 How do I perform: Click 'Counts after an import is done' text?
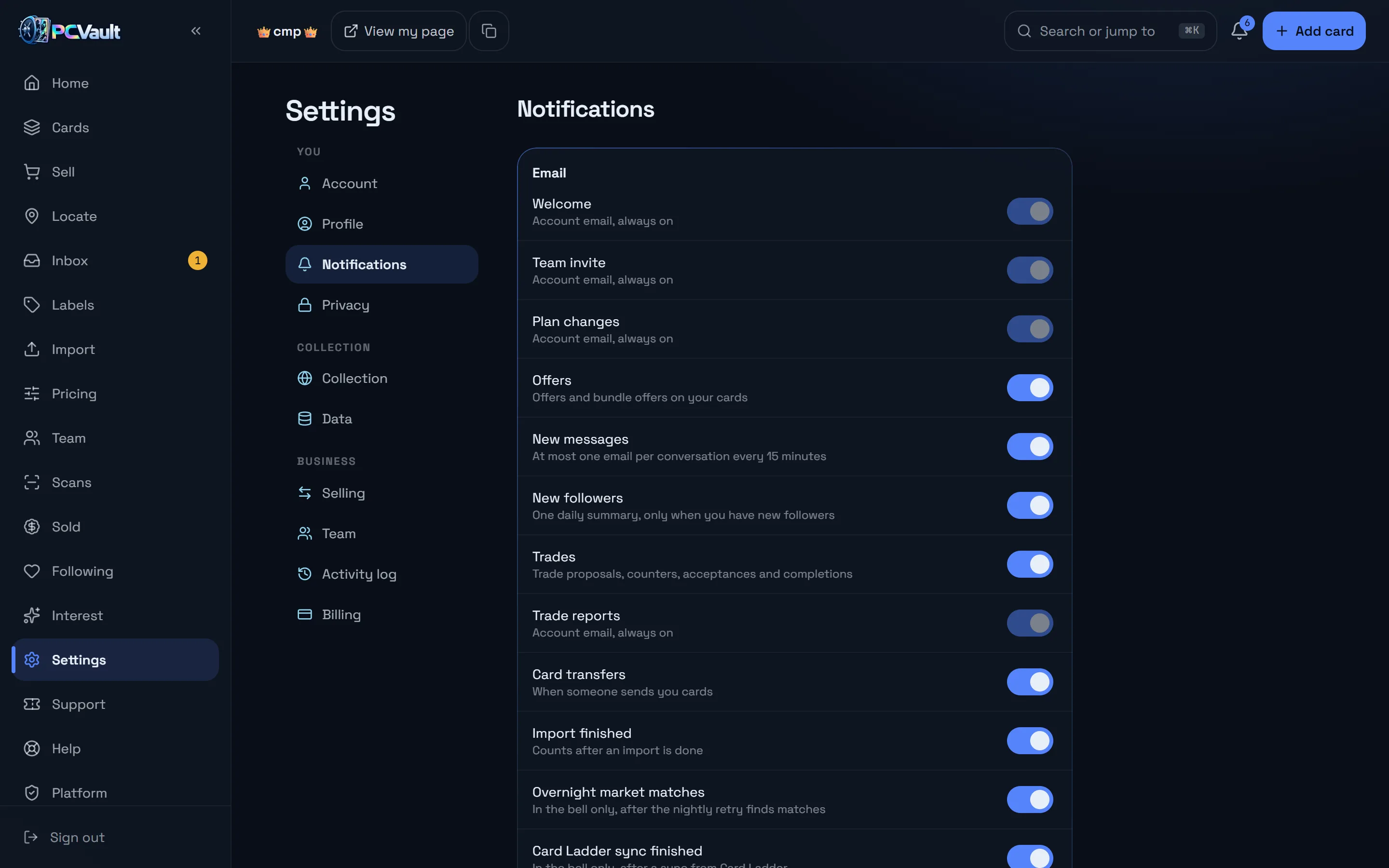[x=617, y=750]
